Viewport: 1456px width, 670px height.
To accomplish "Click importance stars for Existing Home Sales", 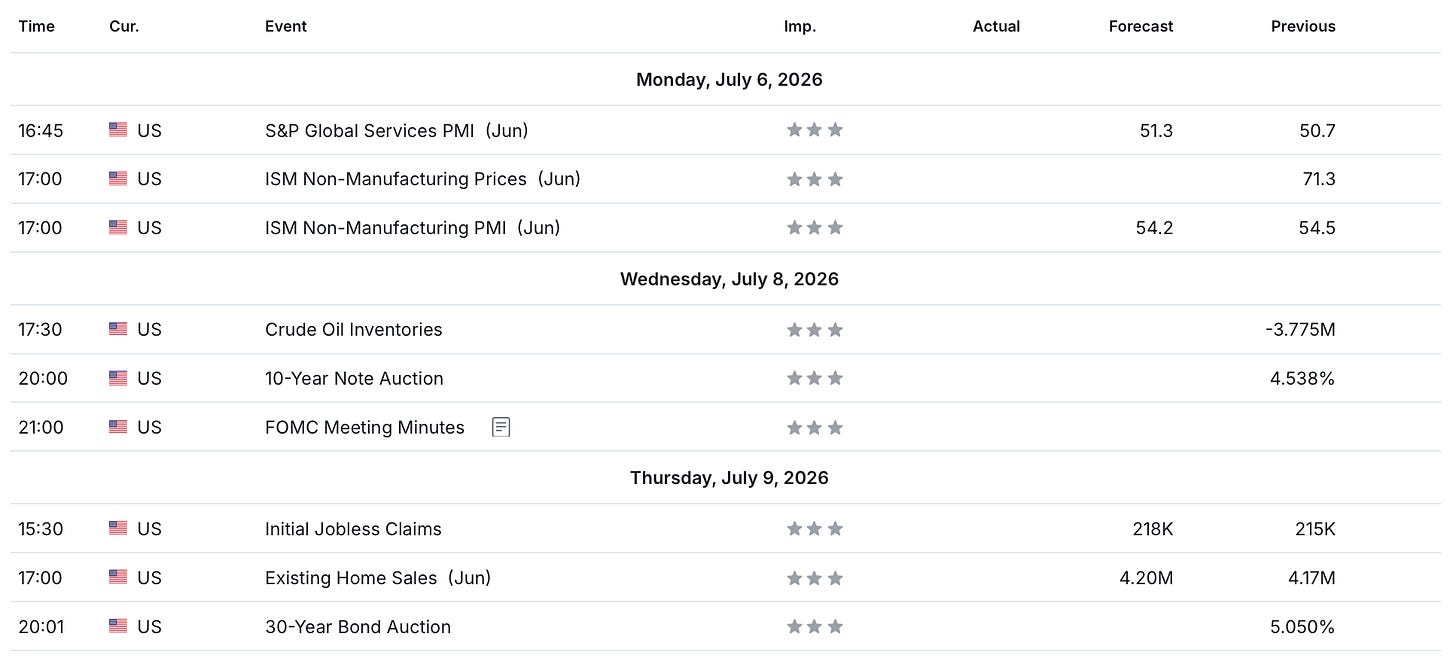I will click(x=814, y=578).
